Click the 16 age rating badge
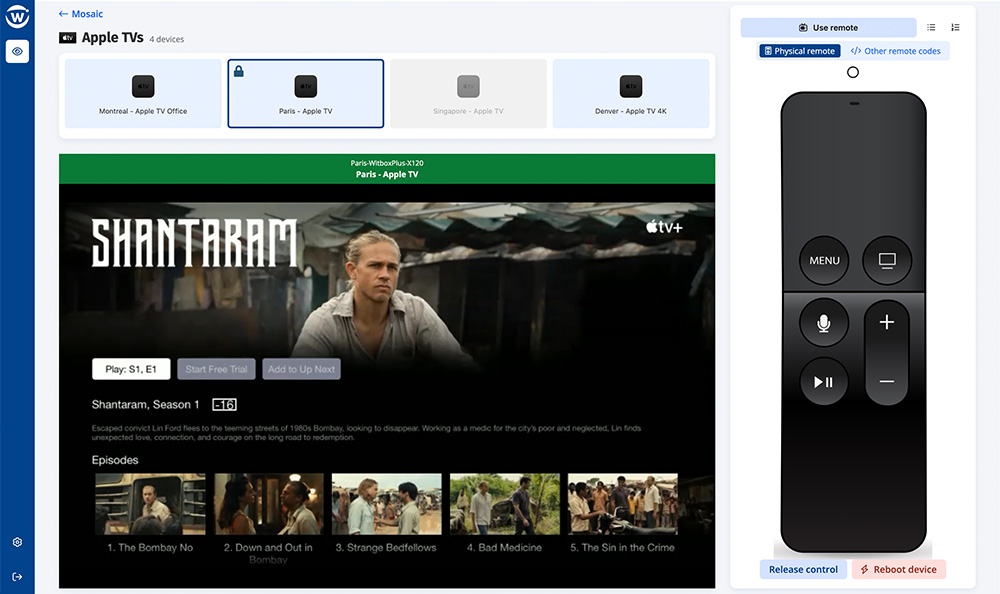 tap(224, 405)
